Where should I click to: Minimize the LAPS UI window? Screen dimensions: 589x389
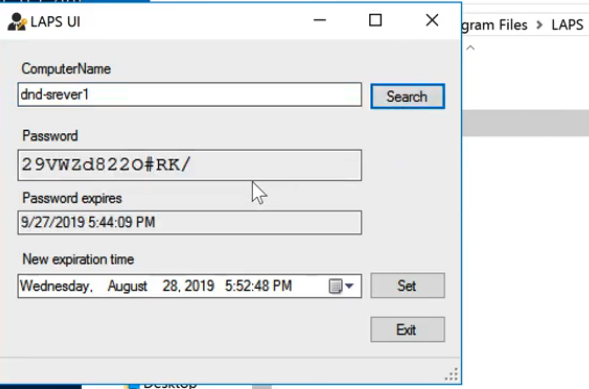pyautogui.click(x=320, y=20)
